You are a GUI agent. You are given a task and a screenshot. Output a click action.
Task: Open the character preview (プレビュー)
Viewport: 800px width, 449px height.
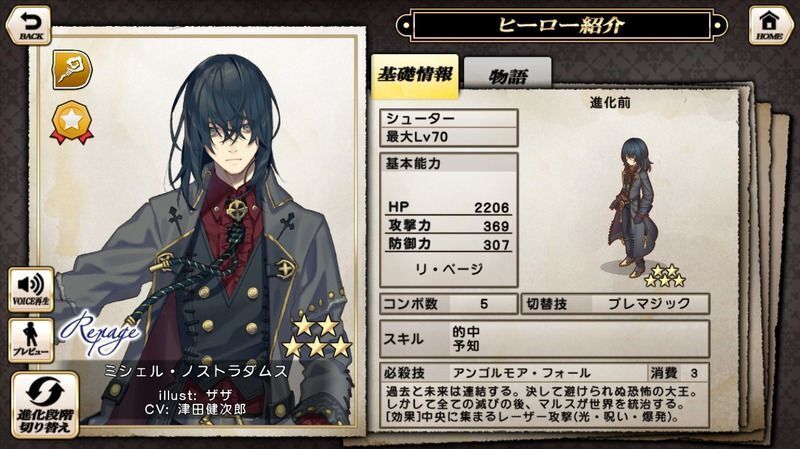31,340
